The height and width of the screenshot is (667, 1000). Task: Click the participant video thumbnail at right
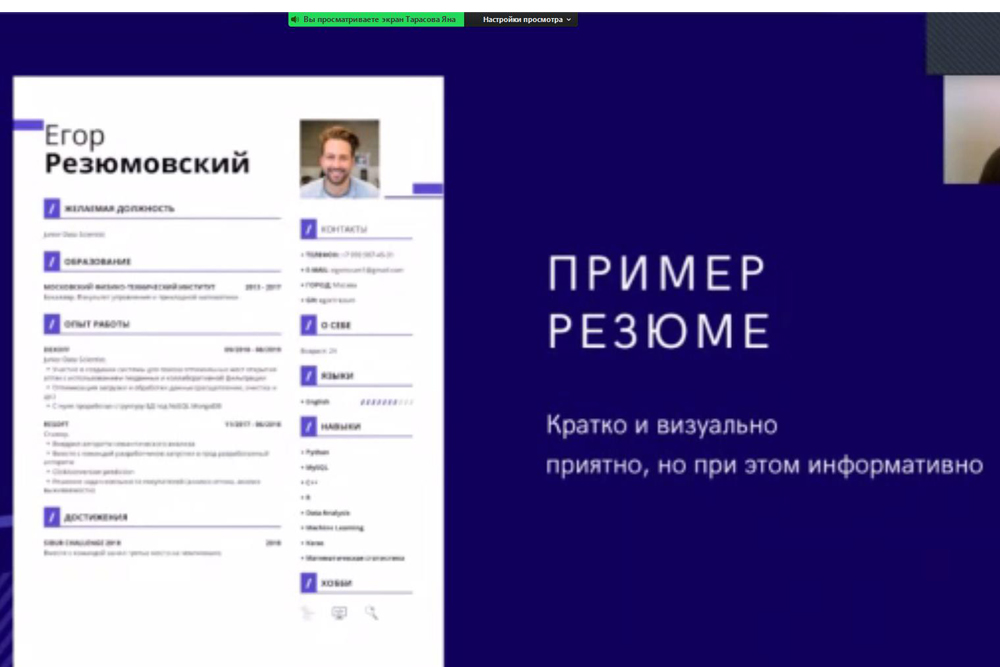pyautogui.click(x=971, y=129)
